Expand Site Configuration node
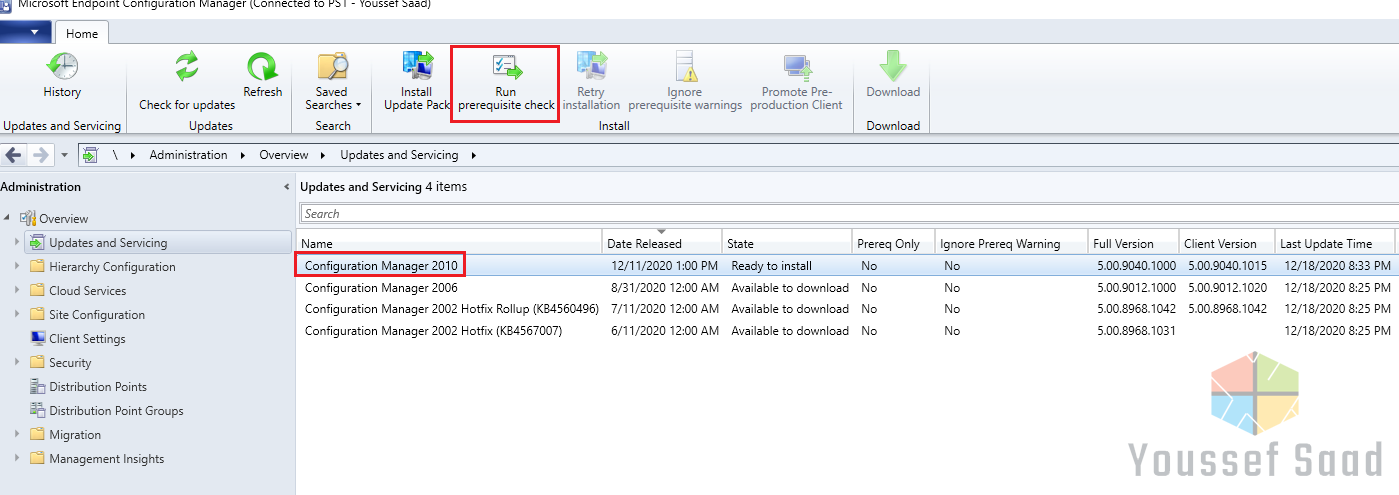 point(16,314)
